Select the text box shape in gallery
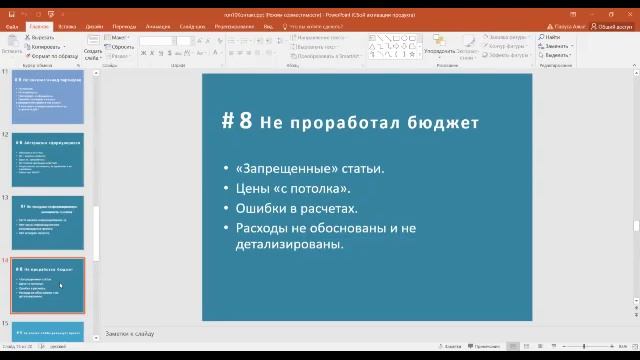The width and height of the screenshot is (640, 360). coord(372,38)
